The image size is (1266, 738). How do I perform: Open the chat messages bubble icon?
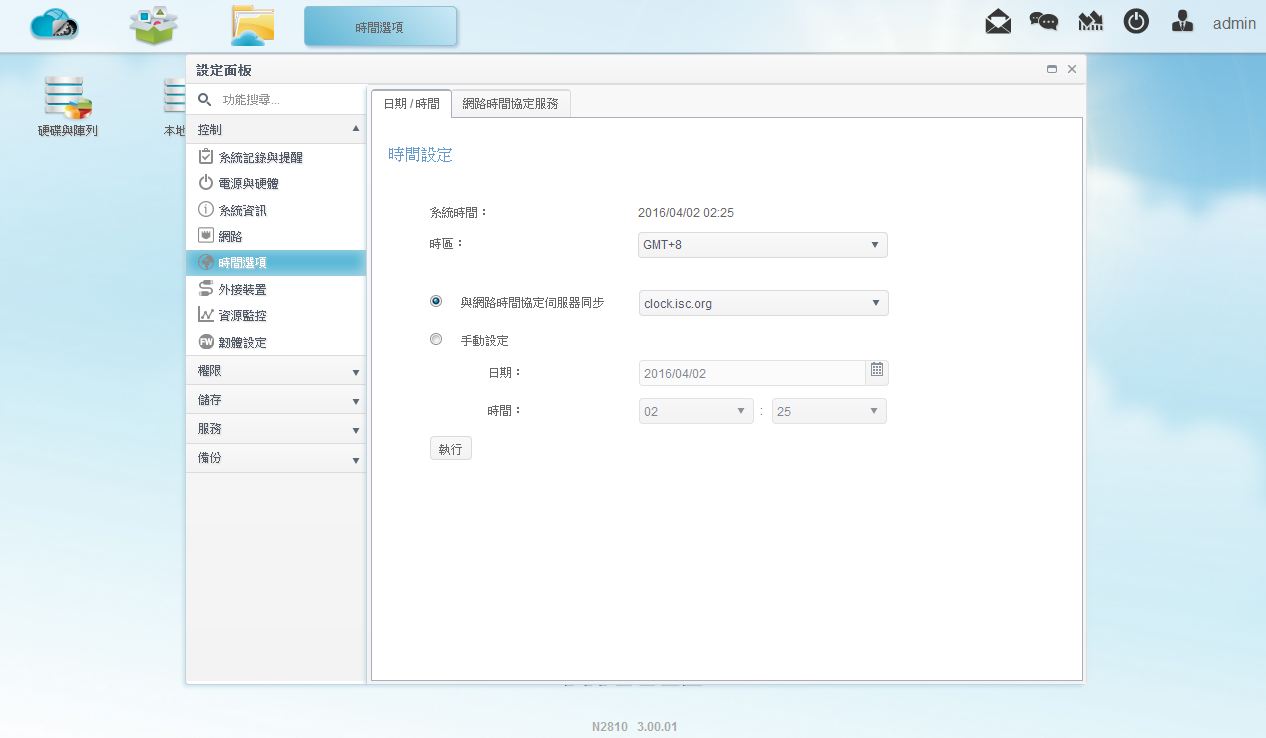click(1044, 22)
